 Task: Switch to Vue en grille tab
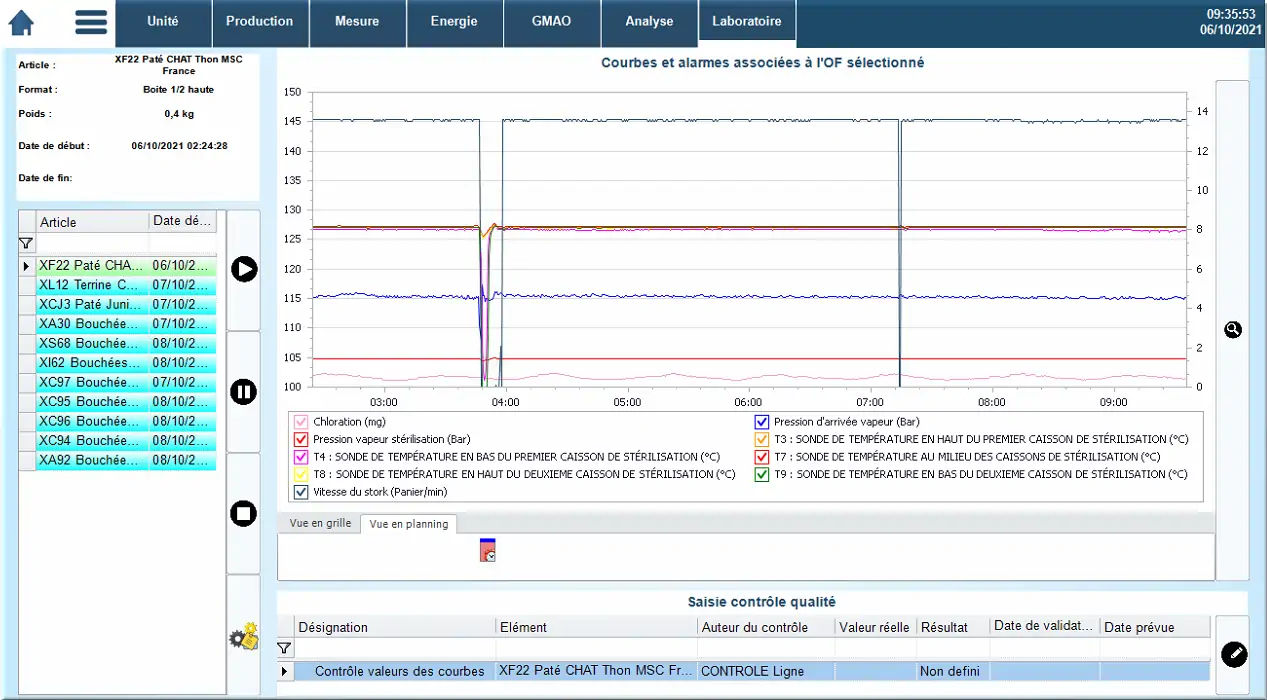(x=320, y=523)
